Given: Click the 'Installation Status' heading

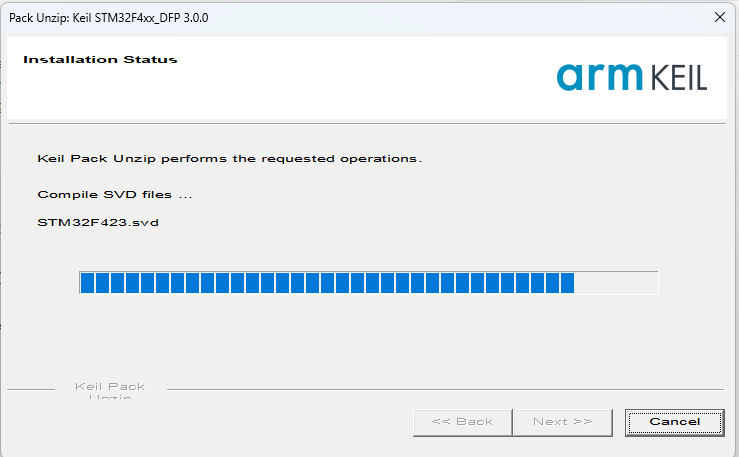Looking at the screenshot, I should (x=100, y=59).
